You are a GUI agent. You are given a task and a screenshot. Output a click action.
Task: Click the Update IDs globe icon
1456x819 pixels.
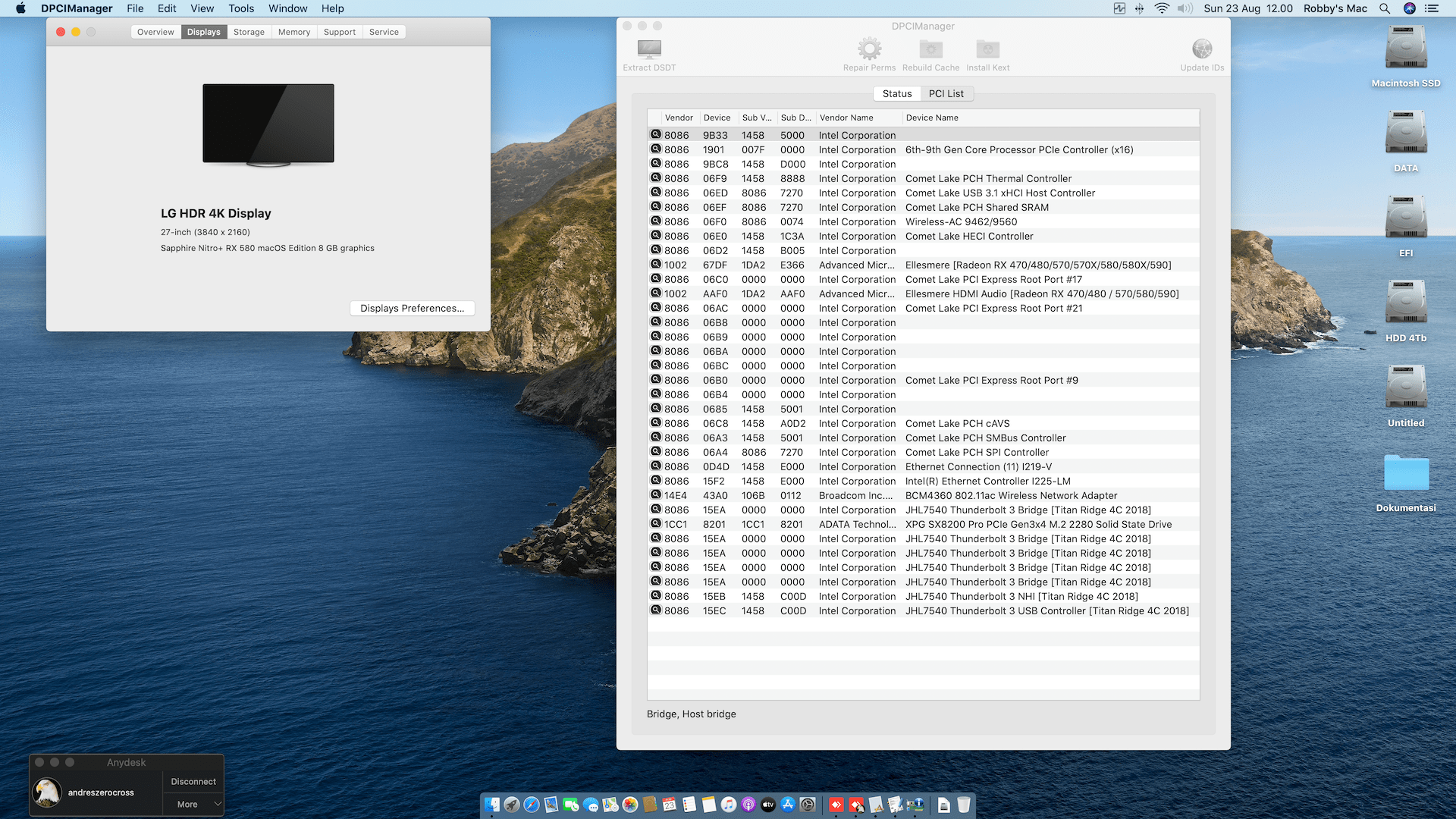1202,49
